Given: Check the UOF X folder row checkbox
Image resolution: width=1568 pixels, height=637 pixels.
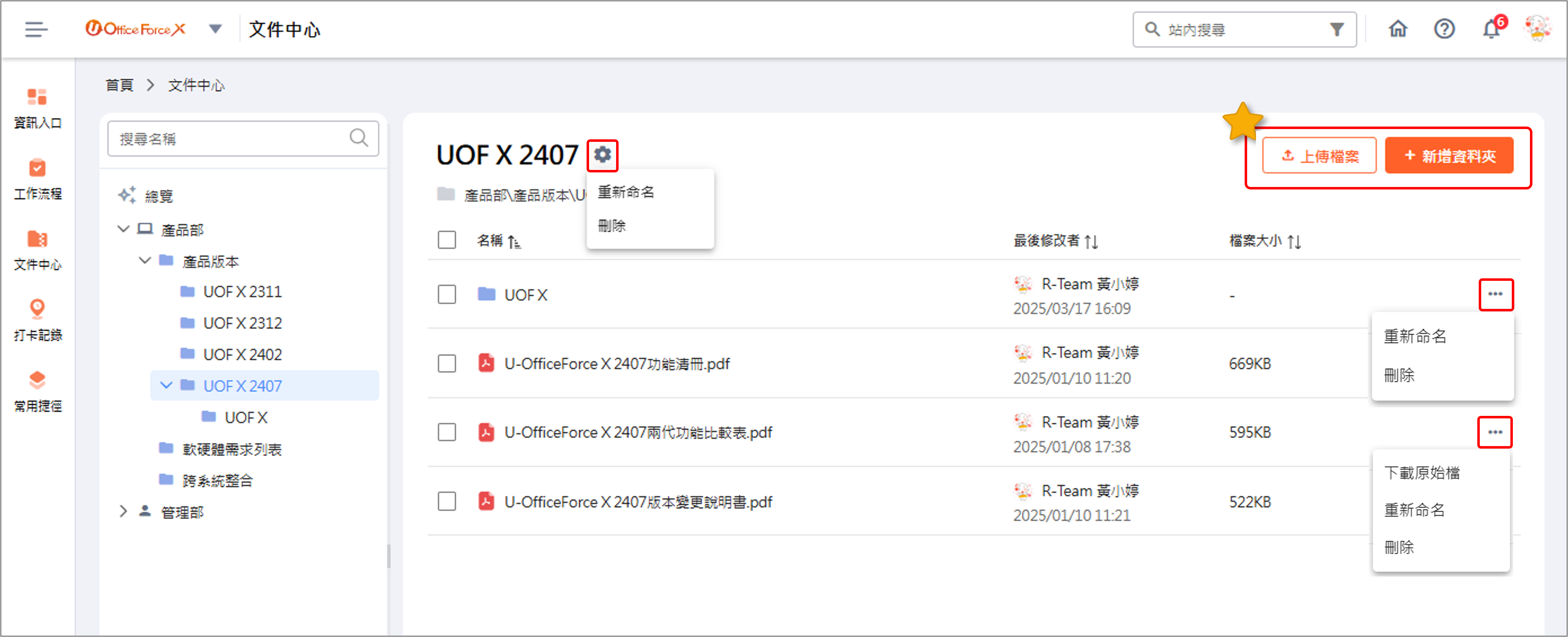Looking at the screenshot, I should (x=447, y=294).
